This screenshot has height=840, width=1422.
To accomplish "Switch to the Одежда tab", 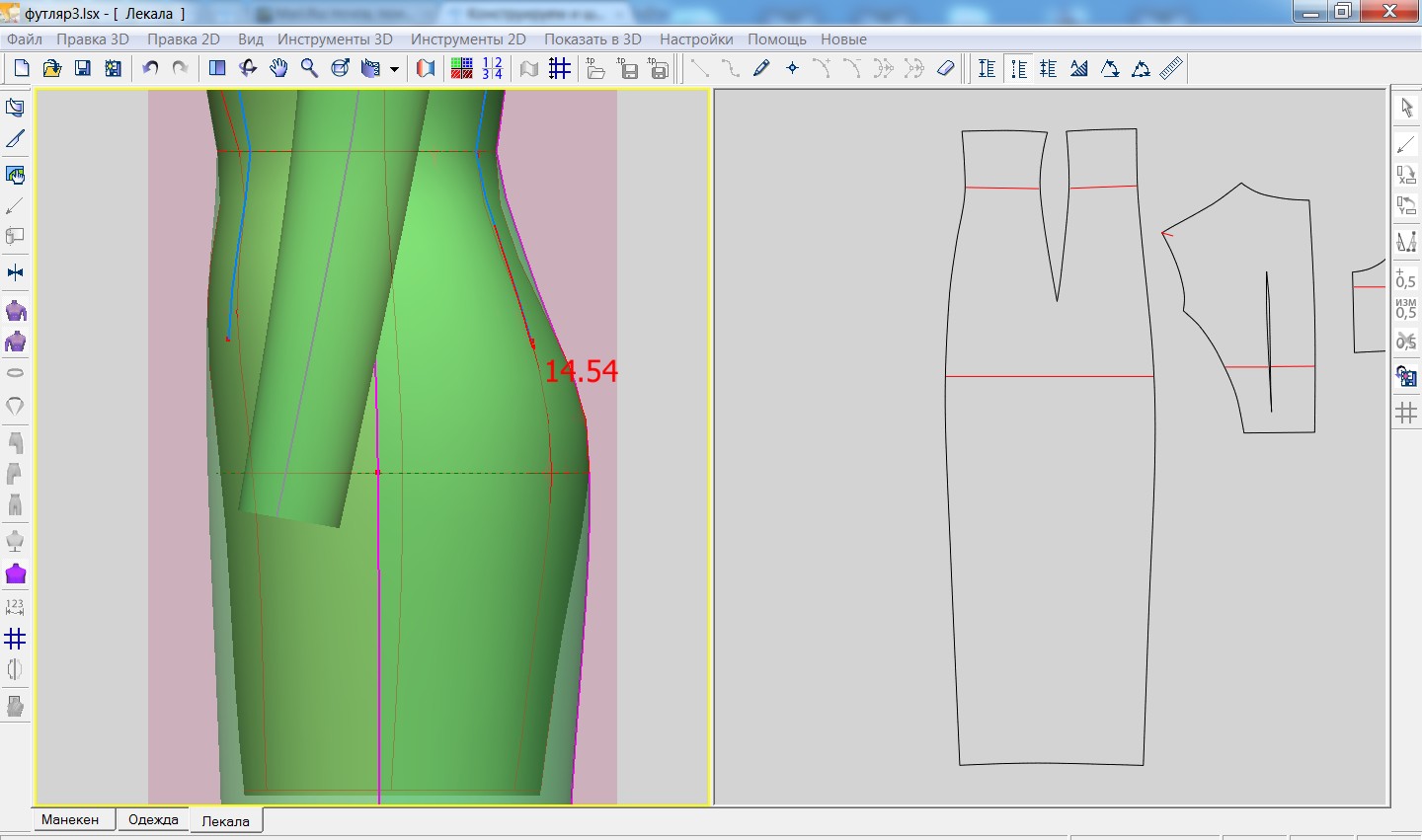I will (x=153, y=819).
